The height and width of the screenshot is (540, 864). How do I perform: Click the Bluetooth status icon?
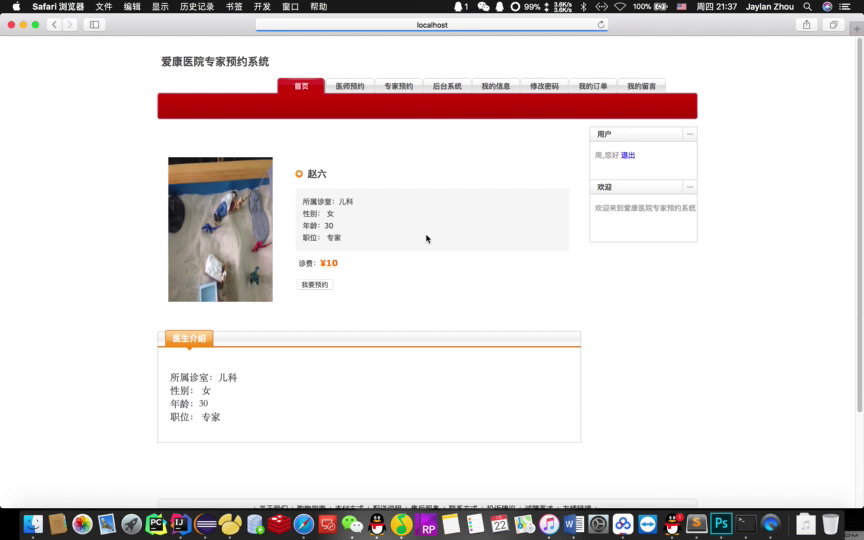[x=584, y=7]
